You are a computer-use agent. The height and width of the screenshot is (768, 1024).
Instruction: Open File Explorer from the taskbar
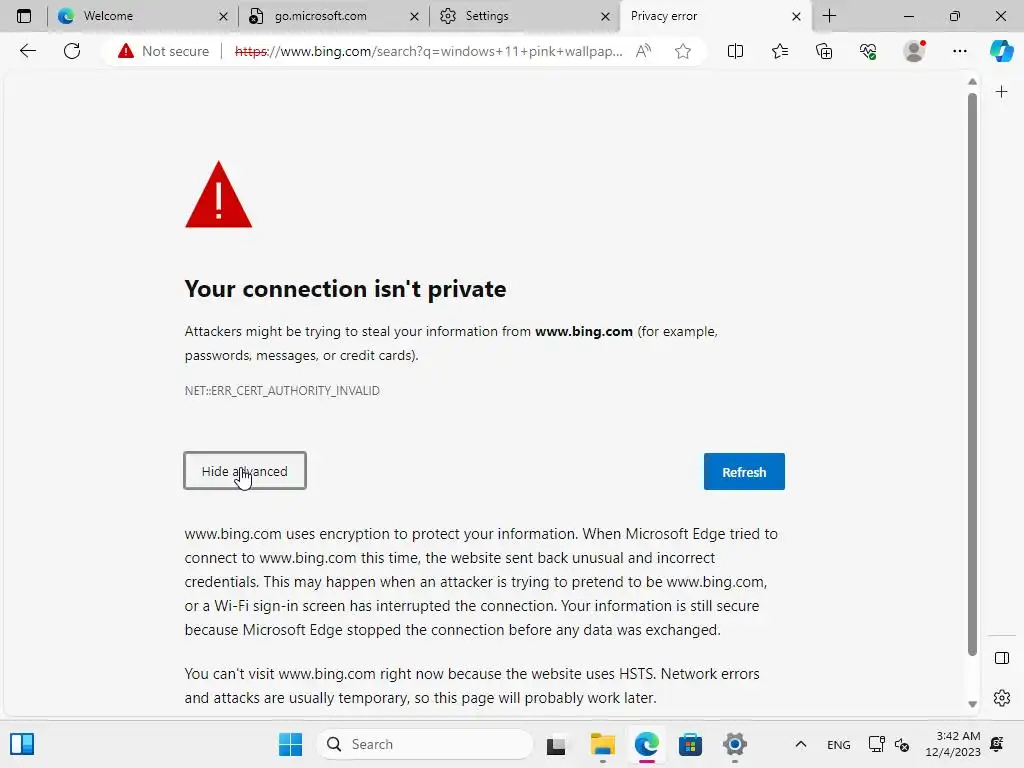602,744
